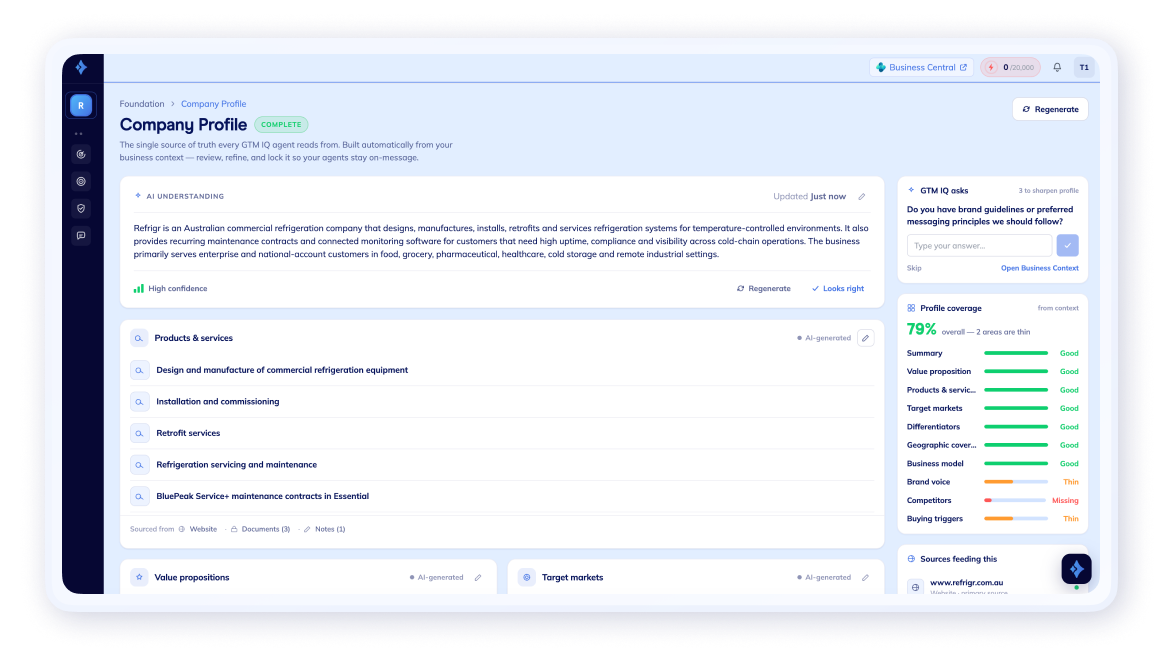Viewport: 1162px width, 652px height.
Task: Open Business Central external link
Action: (x=921, y=67)
